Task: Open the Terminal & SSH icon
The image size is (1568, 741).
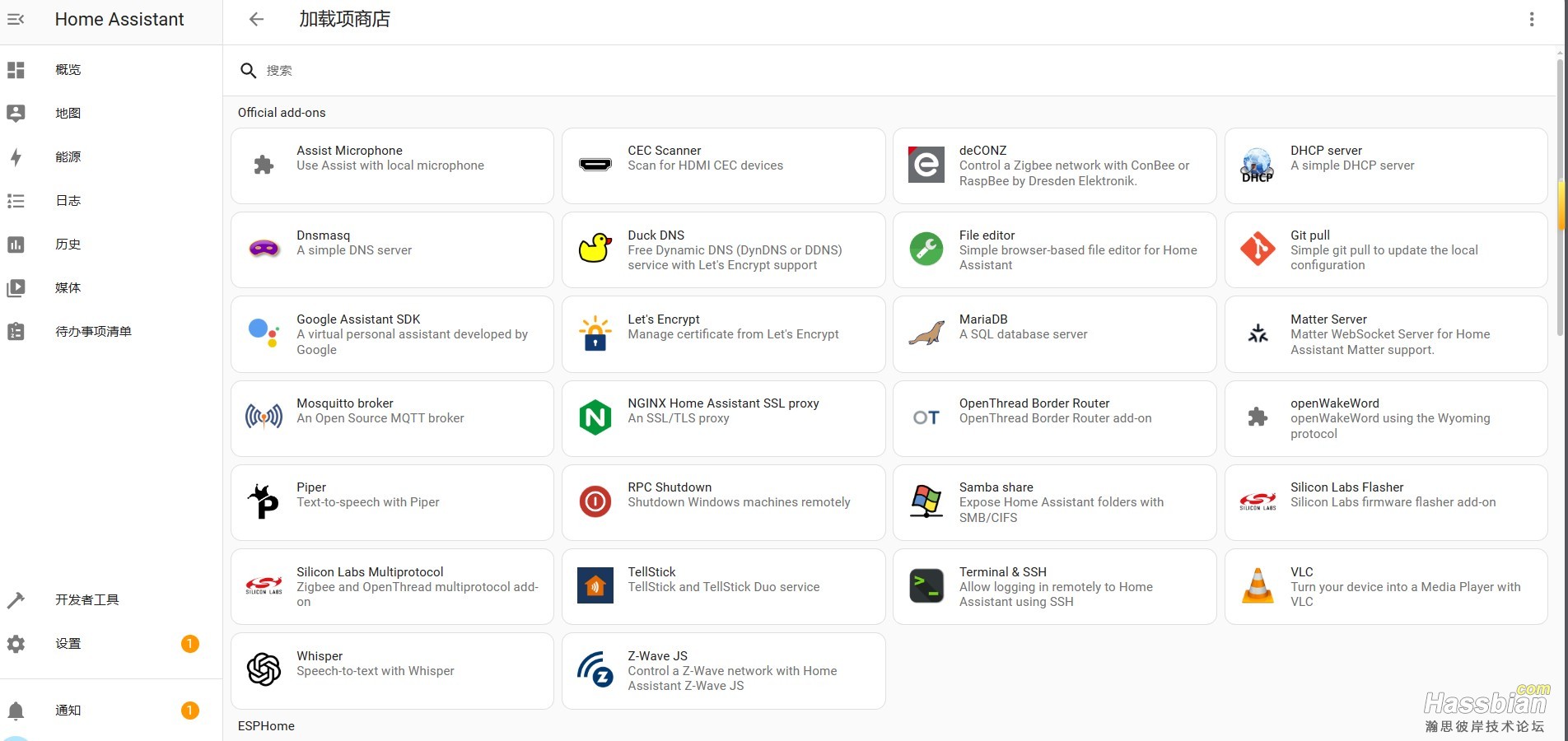Action: point(926,585)
